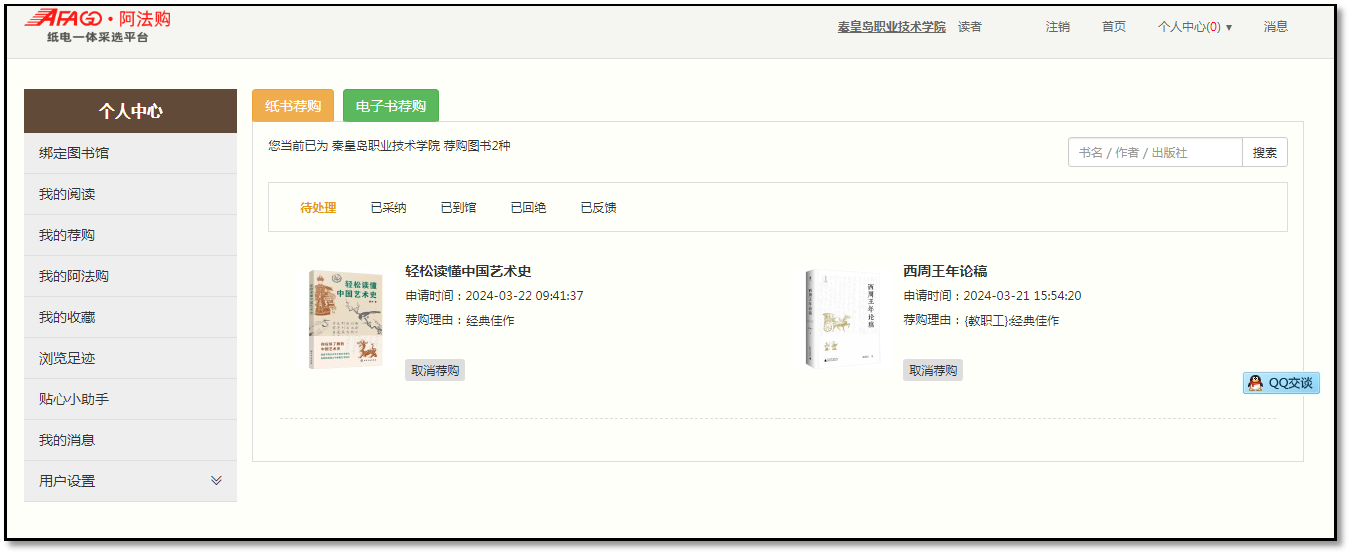Show the 已回绝 recommendations
This screenshot has height=554, width=1355.
(528, 208)
